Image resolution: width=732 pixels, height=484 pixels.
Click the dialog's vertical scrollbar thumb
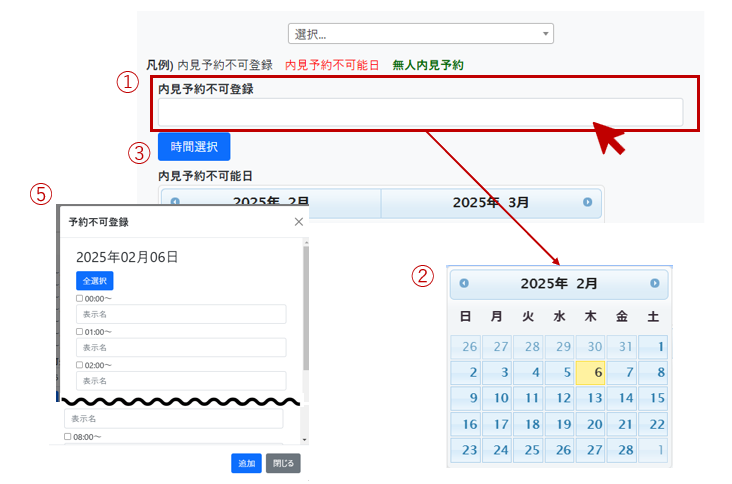306,308
